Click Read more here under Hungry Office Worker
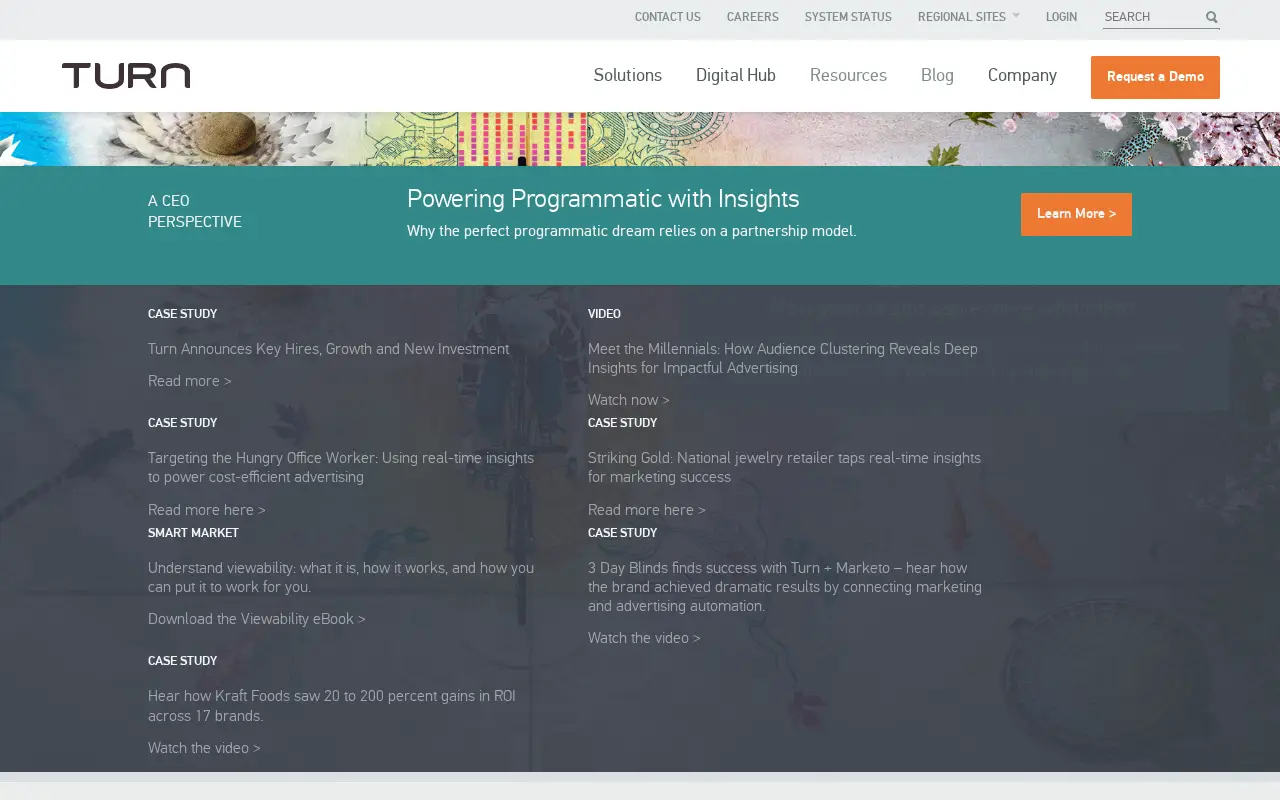The height and width of the screenshot is (800, 1280). coord(206,510)
